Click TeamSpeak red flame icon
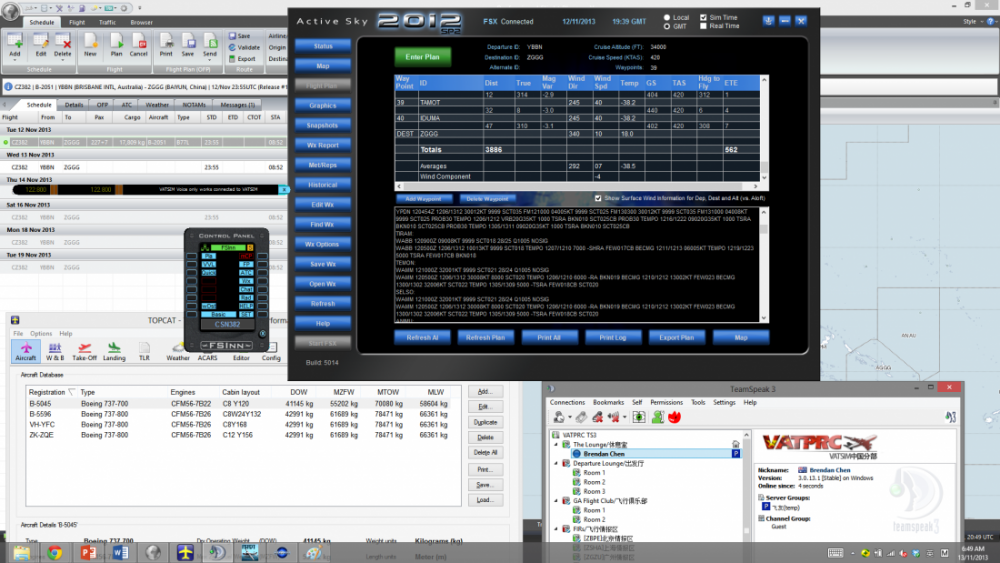 click(x=675, y=417)
